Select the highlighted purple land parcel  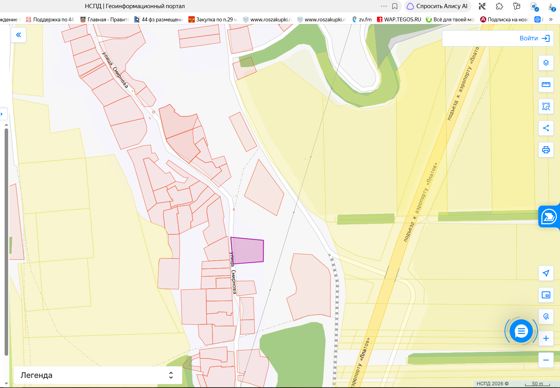point(247,250)
